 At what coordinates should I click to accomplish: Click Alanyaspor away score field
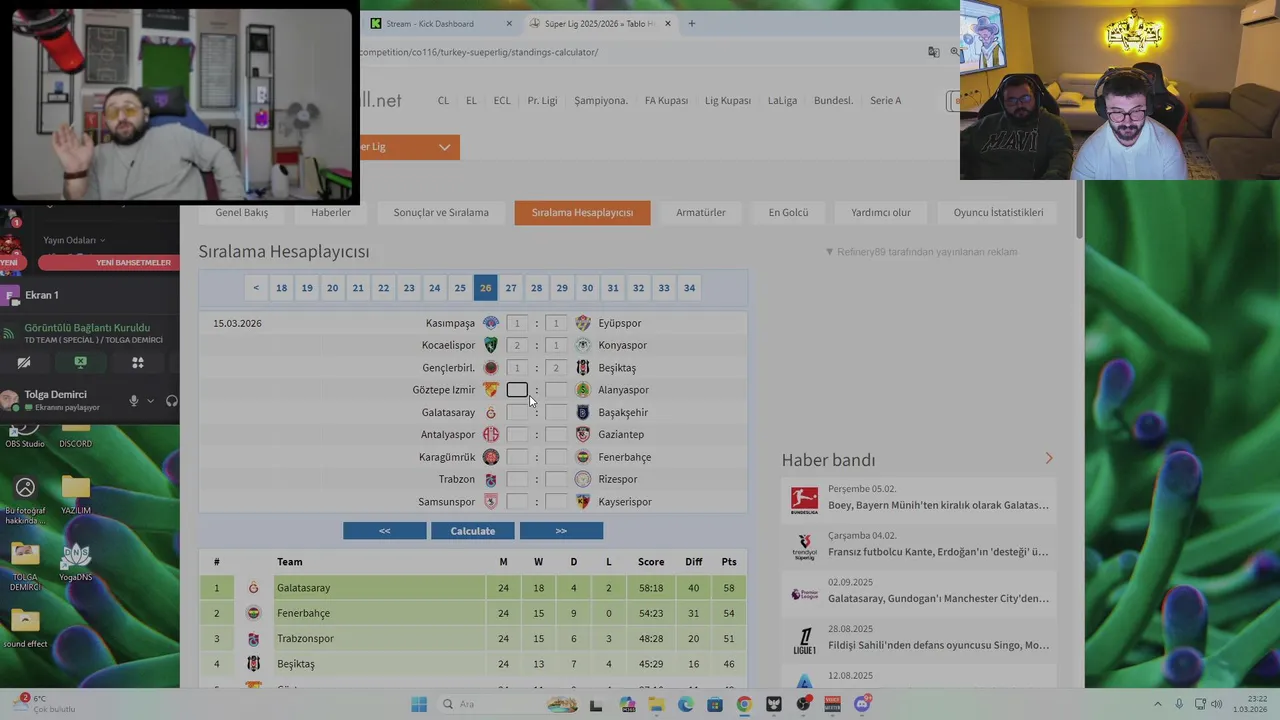[556, 390]
